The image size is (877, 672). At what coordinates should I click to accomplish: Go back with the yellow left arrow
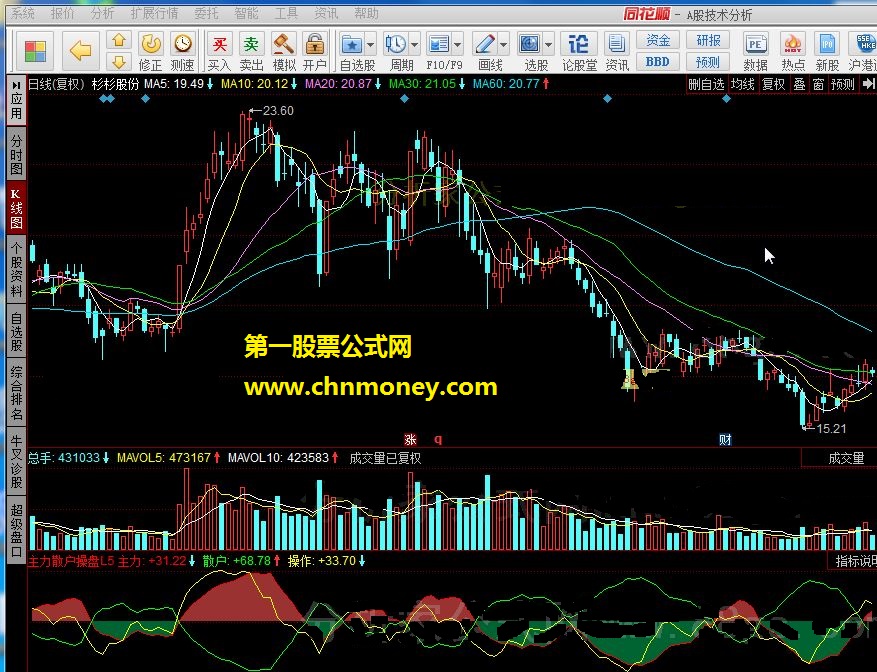pyautogui.click(x=81, y=51)
